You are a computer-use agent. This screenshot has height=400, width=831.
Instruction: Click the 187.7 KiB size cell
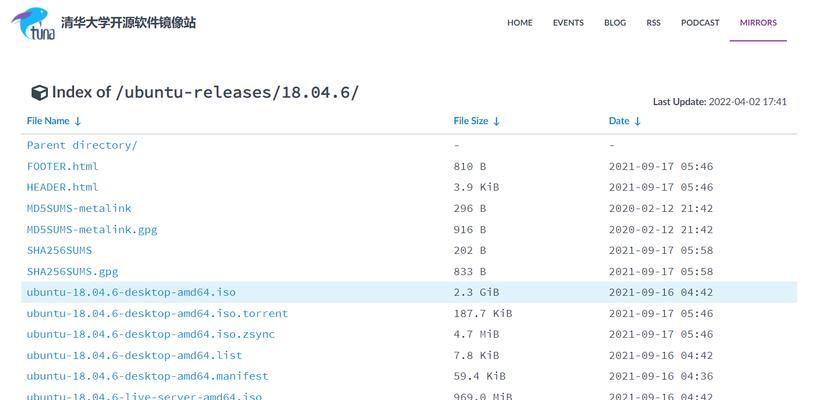(x=483, y=313)
